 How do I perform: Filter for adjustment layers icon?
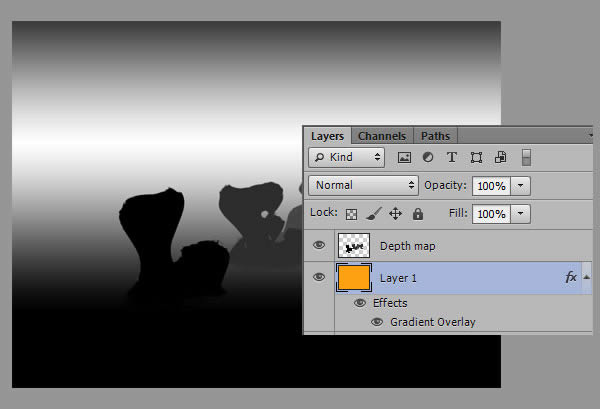coord(428,157)
